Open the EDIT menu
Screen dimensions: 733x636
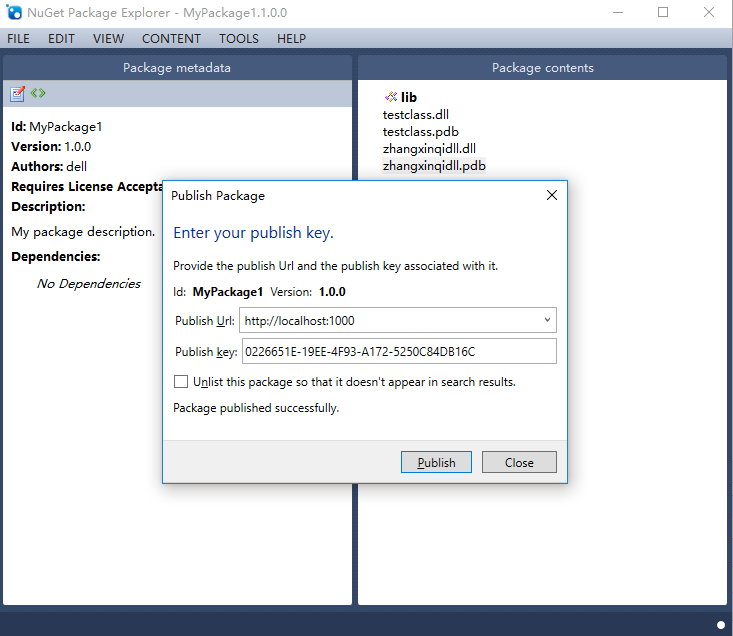click(61, 39)
